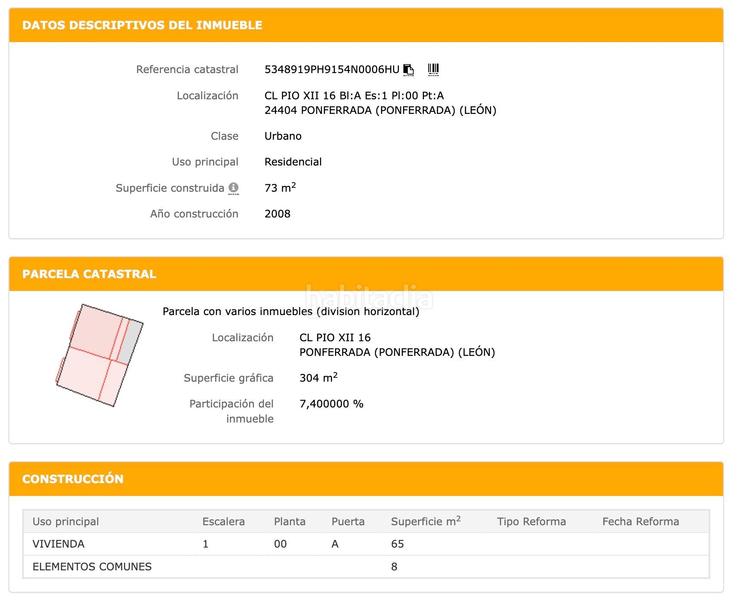Image resolution: width=738 pixels, height=600 pixels.
Task: Sort by the Planta column header
Action: click(290, 521)
